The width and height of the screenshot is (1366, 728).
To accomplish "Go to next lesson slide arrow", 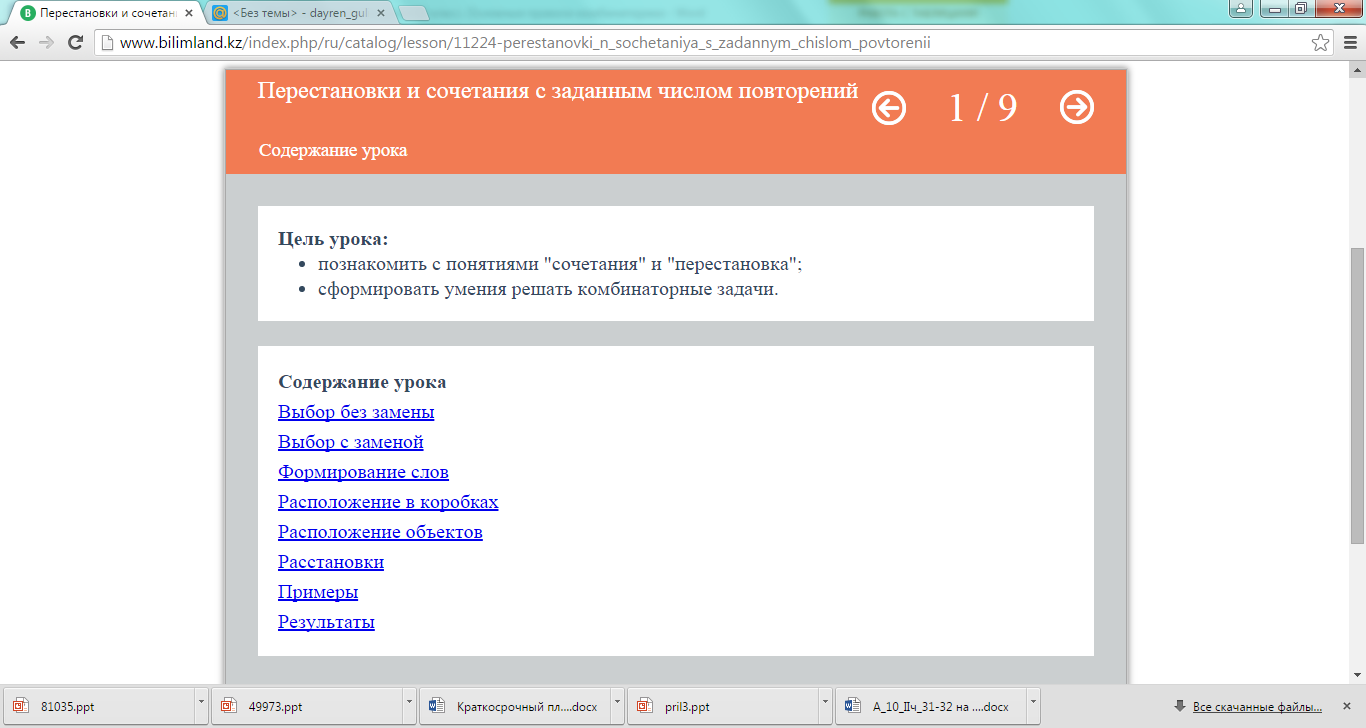I will (x=1076, y=107).
